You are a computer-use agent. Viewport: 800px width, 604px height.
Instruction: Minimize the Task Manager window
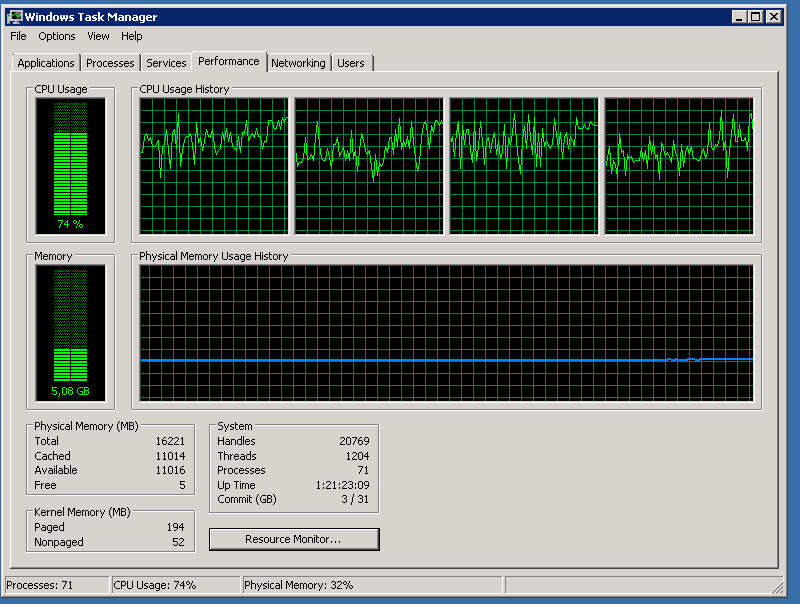coord(739,17)
